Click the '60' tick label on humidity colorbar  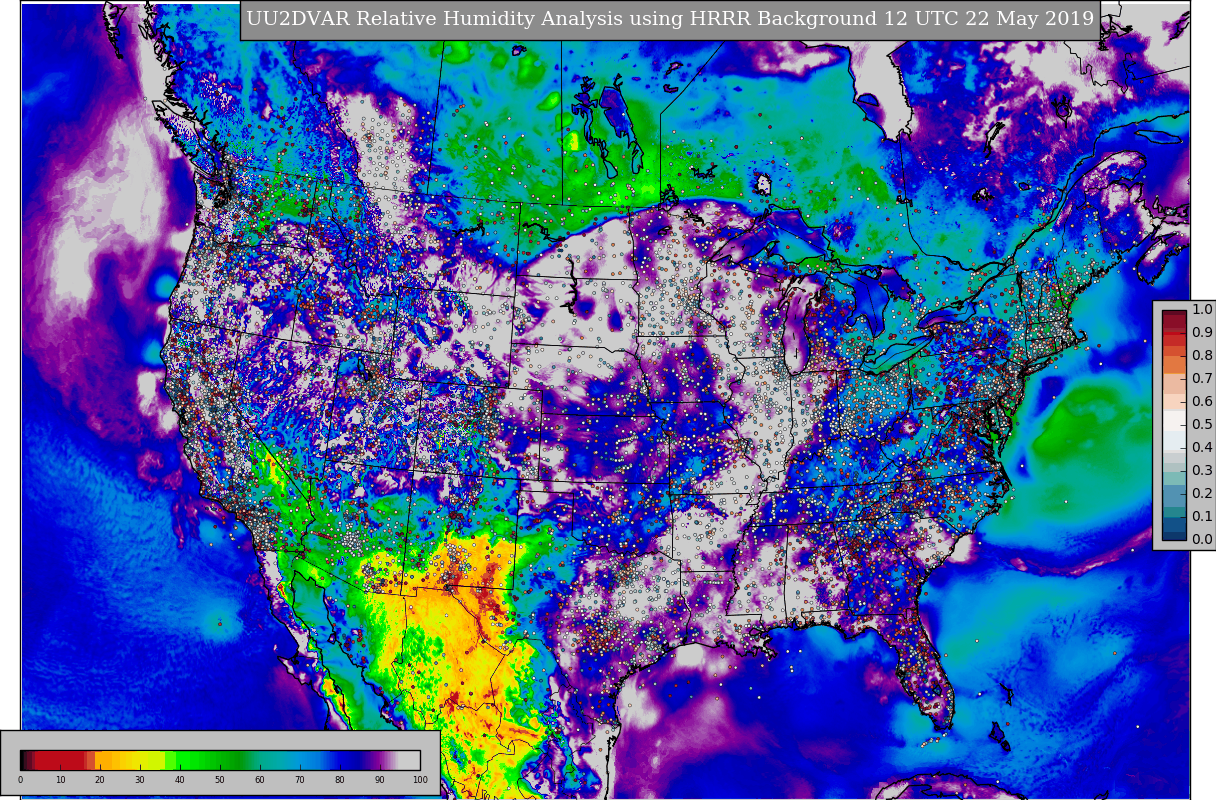coord(260,780)
